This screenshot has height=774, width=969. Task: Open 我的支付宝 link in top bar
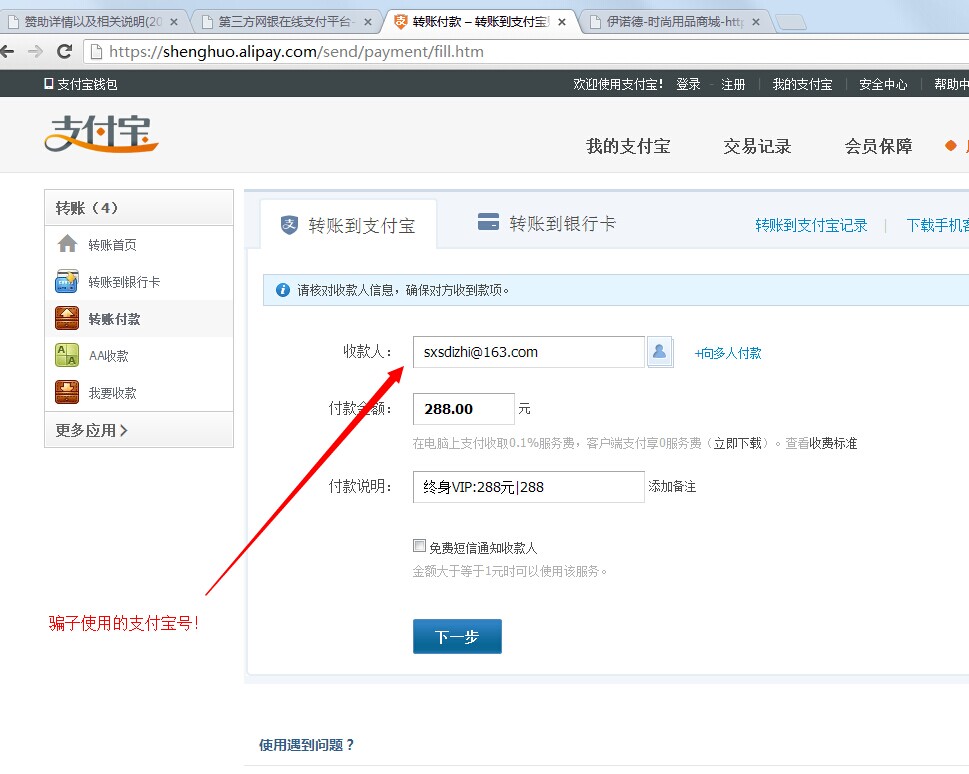pos(802,84)
